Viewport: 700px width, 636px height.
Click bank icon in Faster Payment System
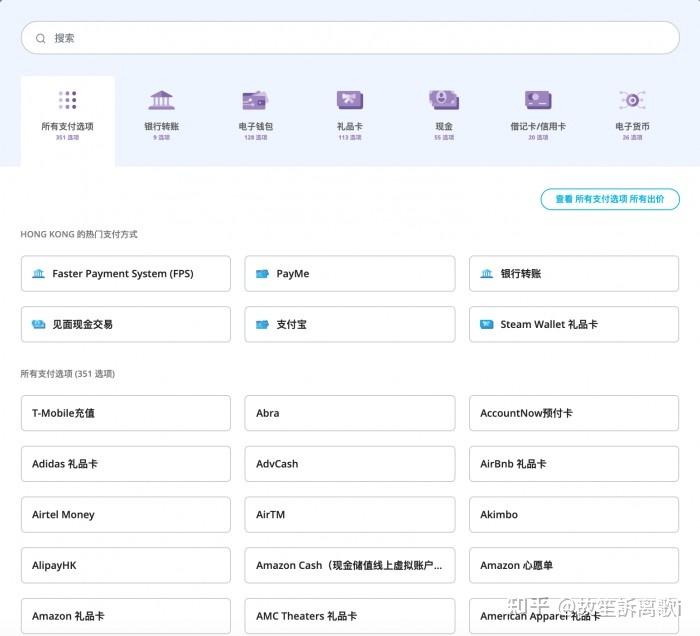[39, 274]
